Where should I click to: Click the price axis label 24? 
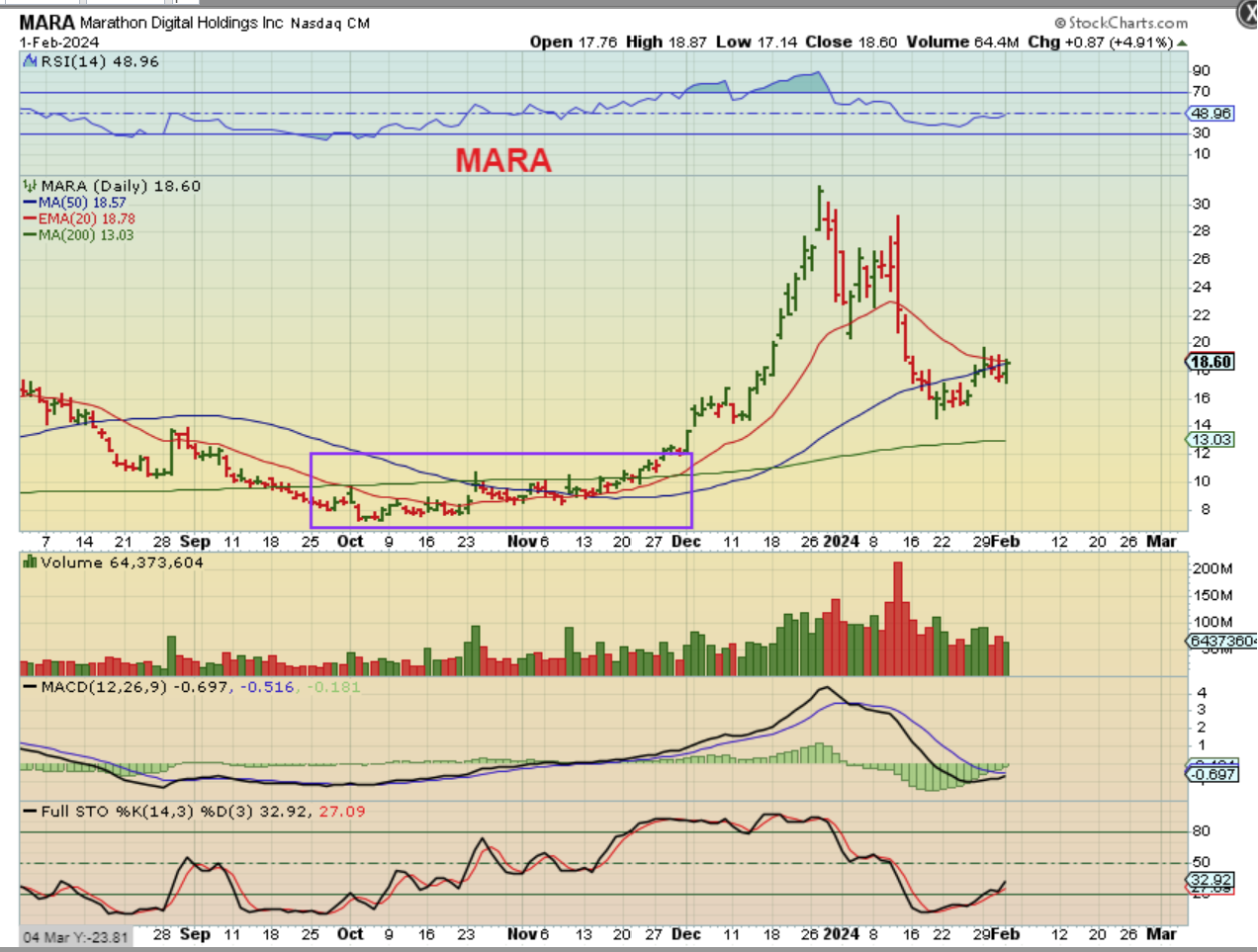(1201, 288)
